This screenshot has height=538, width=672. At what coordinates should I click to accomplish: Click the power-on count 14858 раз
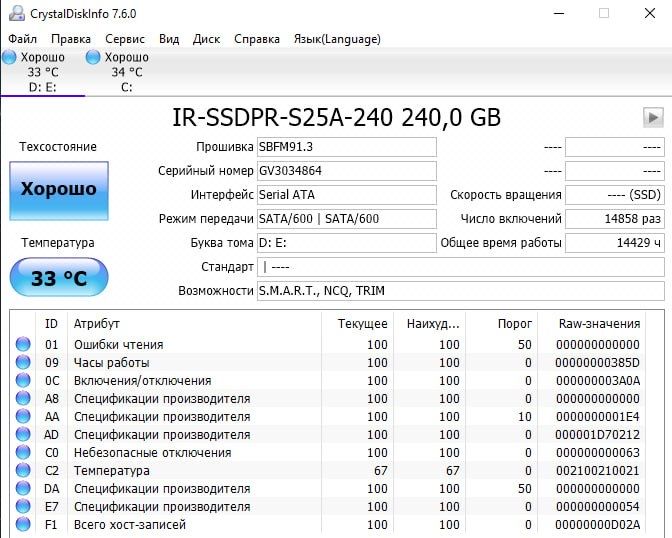tap(615, 219)
